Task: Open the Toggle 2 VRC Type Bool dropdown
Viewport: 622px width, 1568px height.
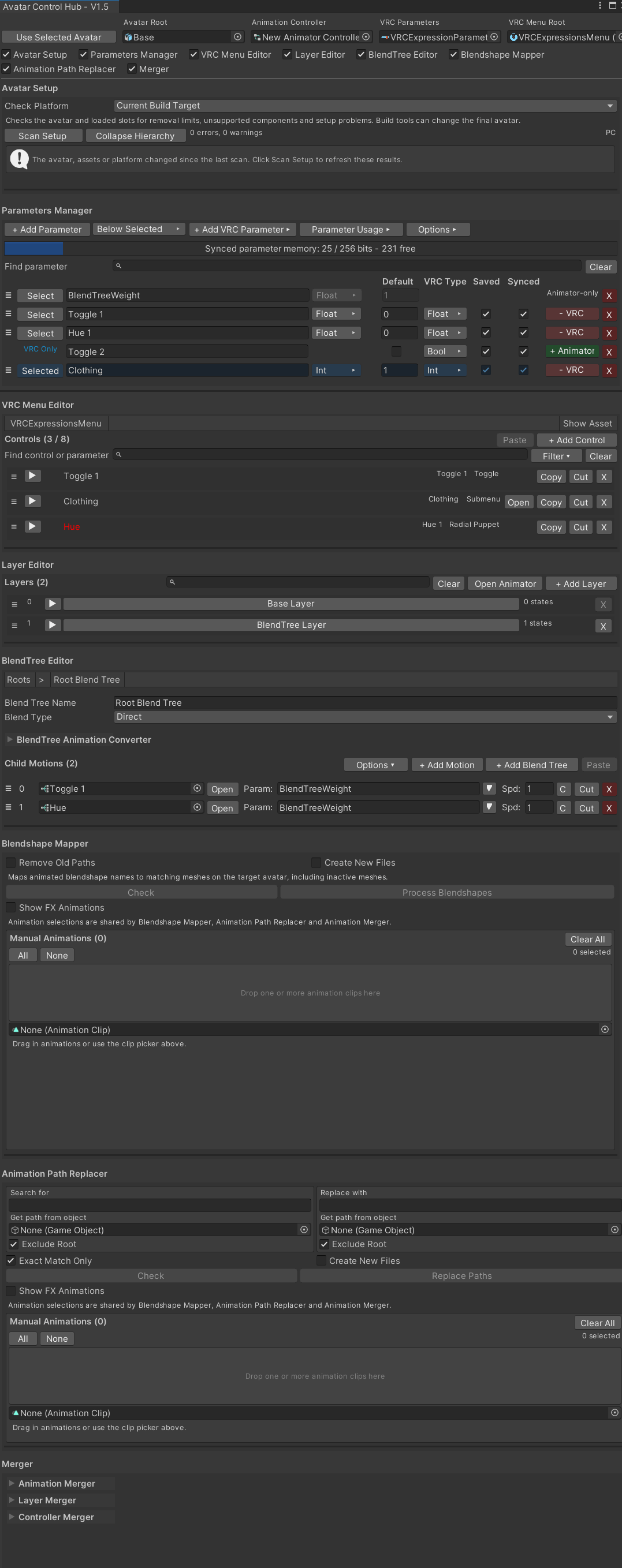Action: [x=445, y=352]
